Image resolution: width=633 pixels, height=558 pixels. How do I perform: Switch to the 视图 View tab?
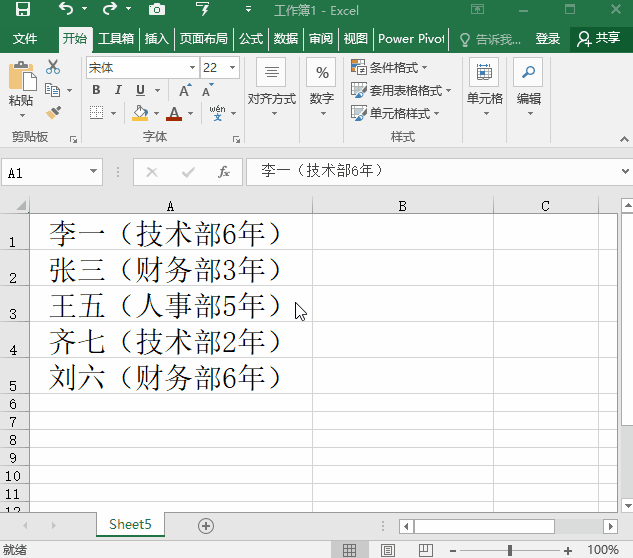(356, 39)
